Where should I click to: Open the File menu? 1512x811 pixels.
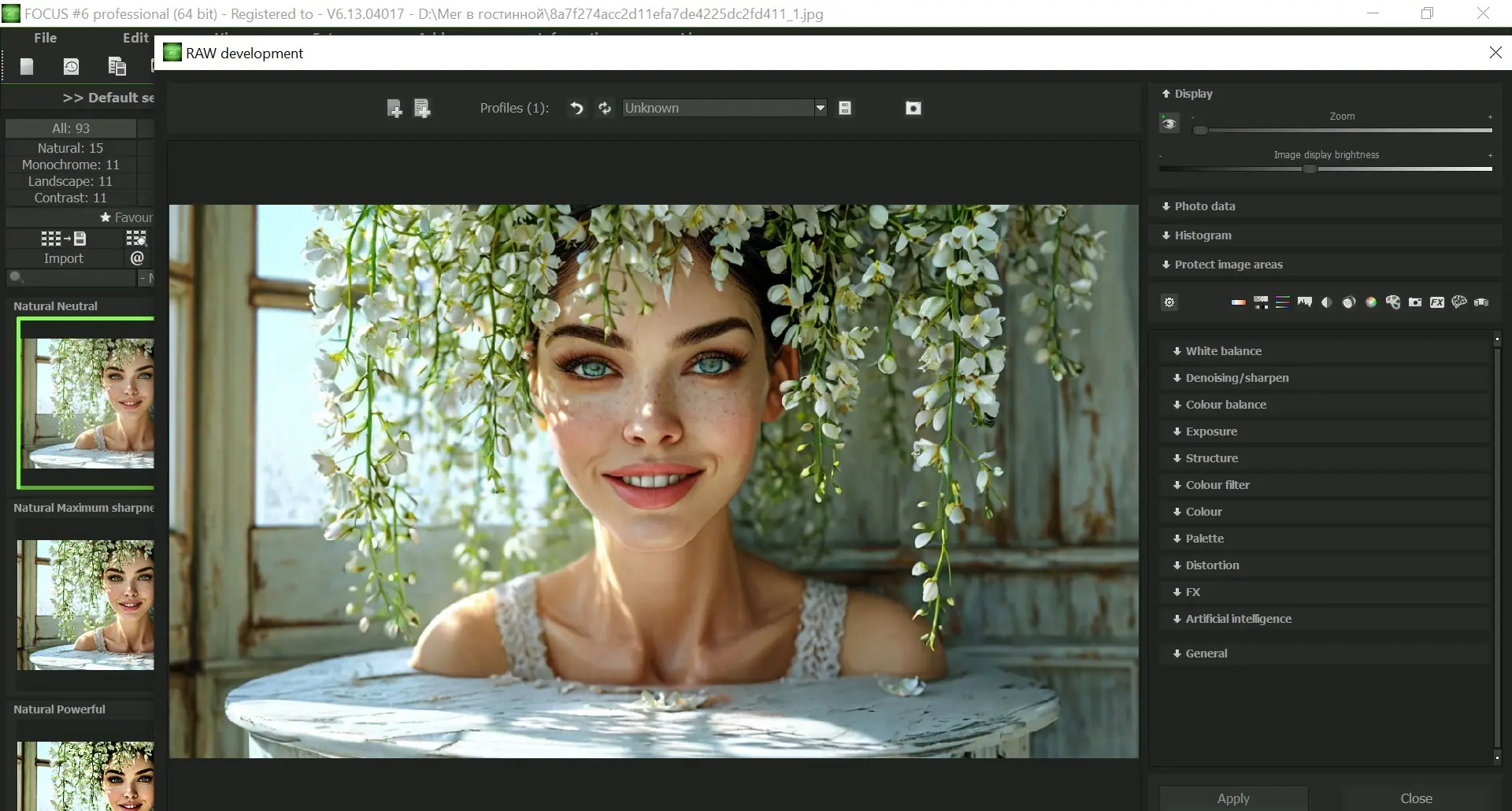[45, 38]
